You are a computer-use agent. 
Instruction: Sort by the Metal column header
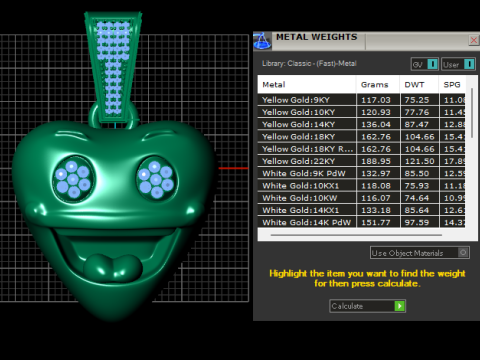point(307,85)
